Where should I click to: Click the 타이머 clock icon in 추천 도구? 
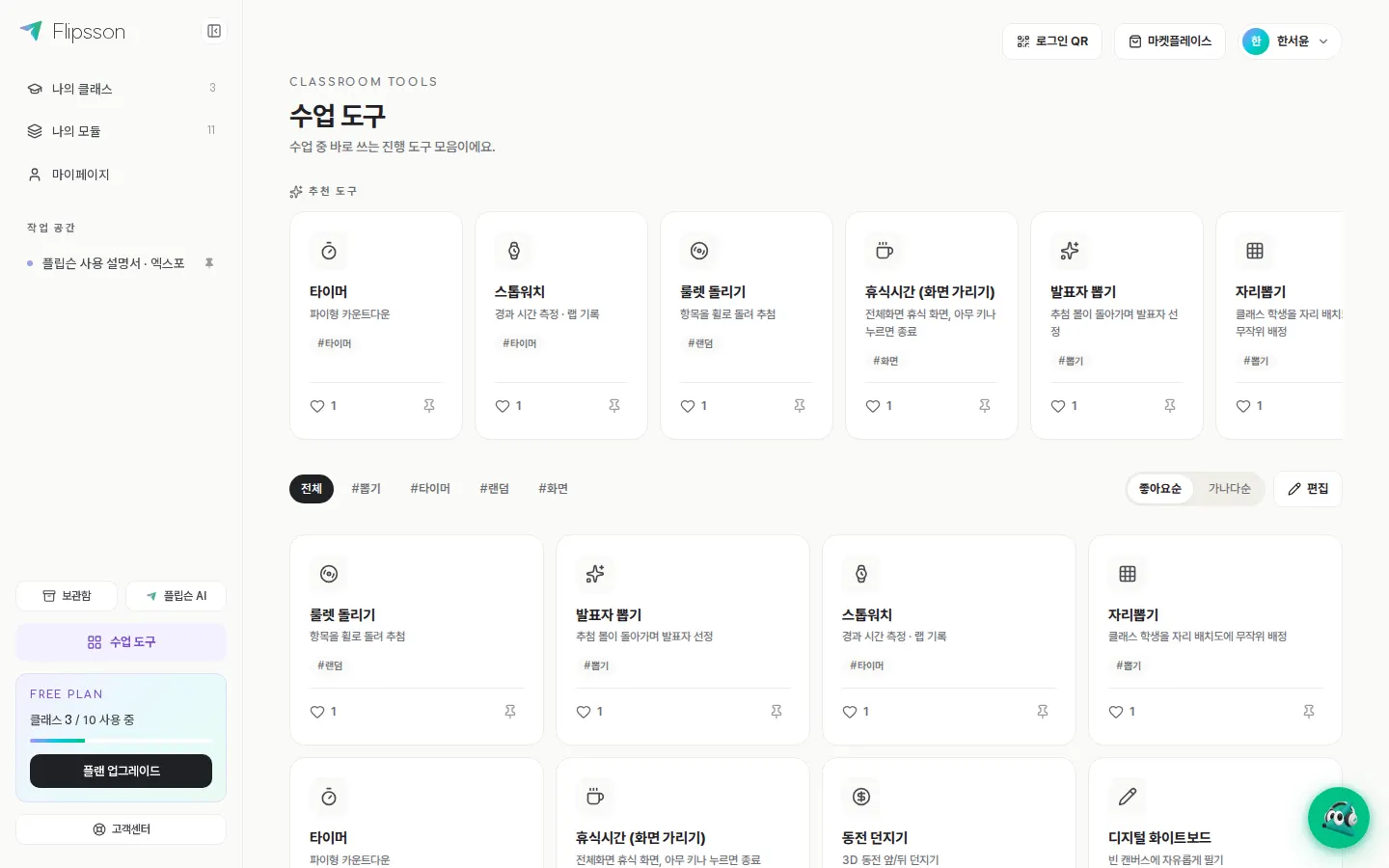(329, 251)
